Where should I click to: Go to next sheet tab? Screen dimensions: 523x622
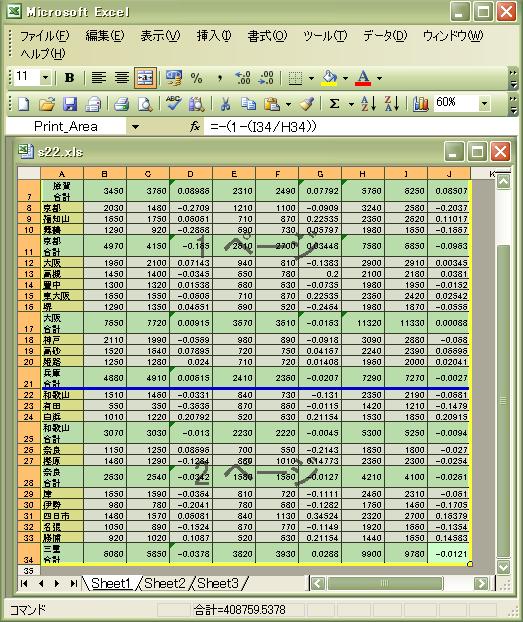pyautogui.click(x=57, y=584)
